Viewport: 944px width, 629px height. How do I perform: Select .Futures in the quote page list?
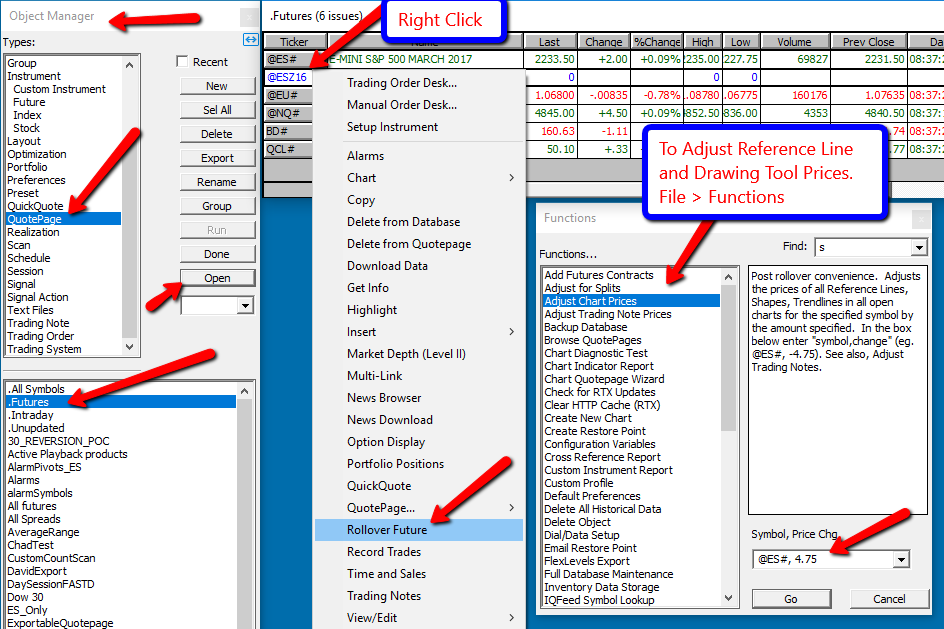(x=28, y=402)
